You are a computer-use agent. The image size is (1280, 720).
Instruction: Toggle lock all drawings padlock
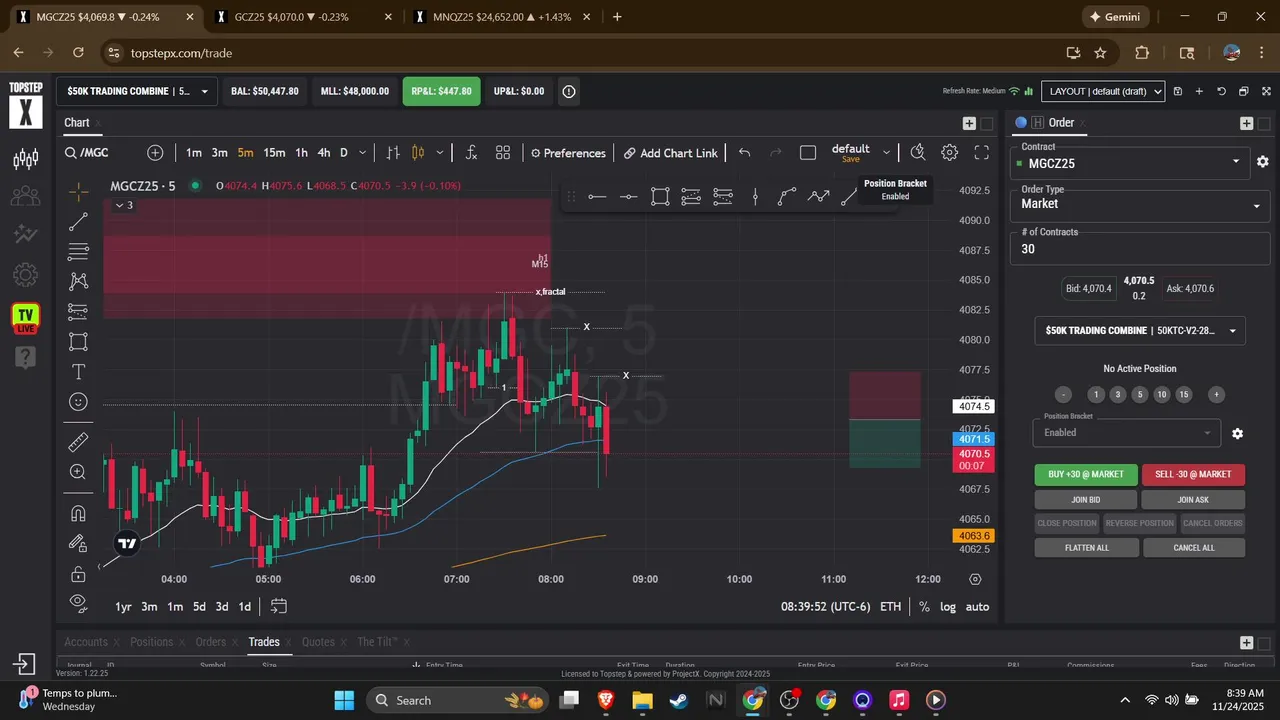(78, 574)
